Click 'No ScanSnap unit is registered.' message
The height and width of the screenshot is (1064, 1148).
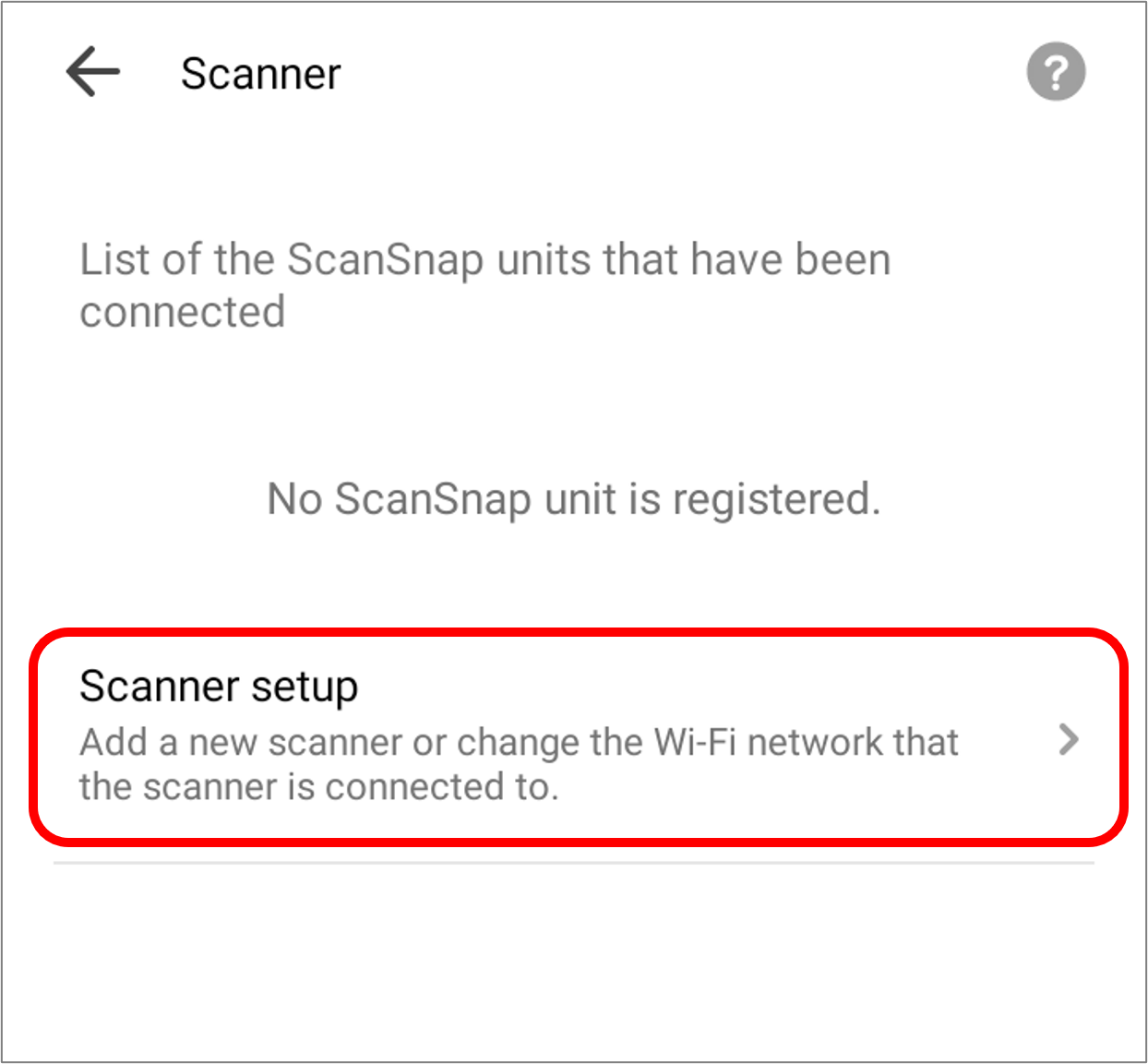574,499
